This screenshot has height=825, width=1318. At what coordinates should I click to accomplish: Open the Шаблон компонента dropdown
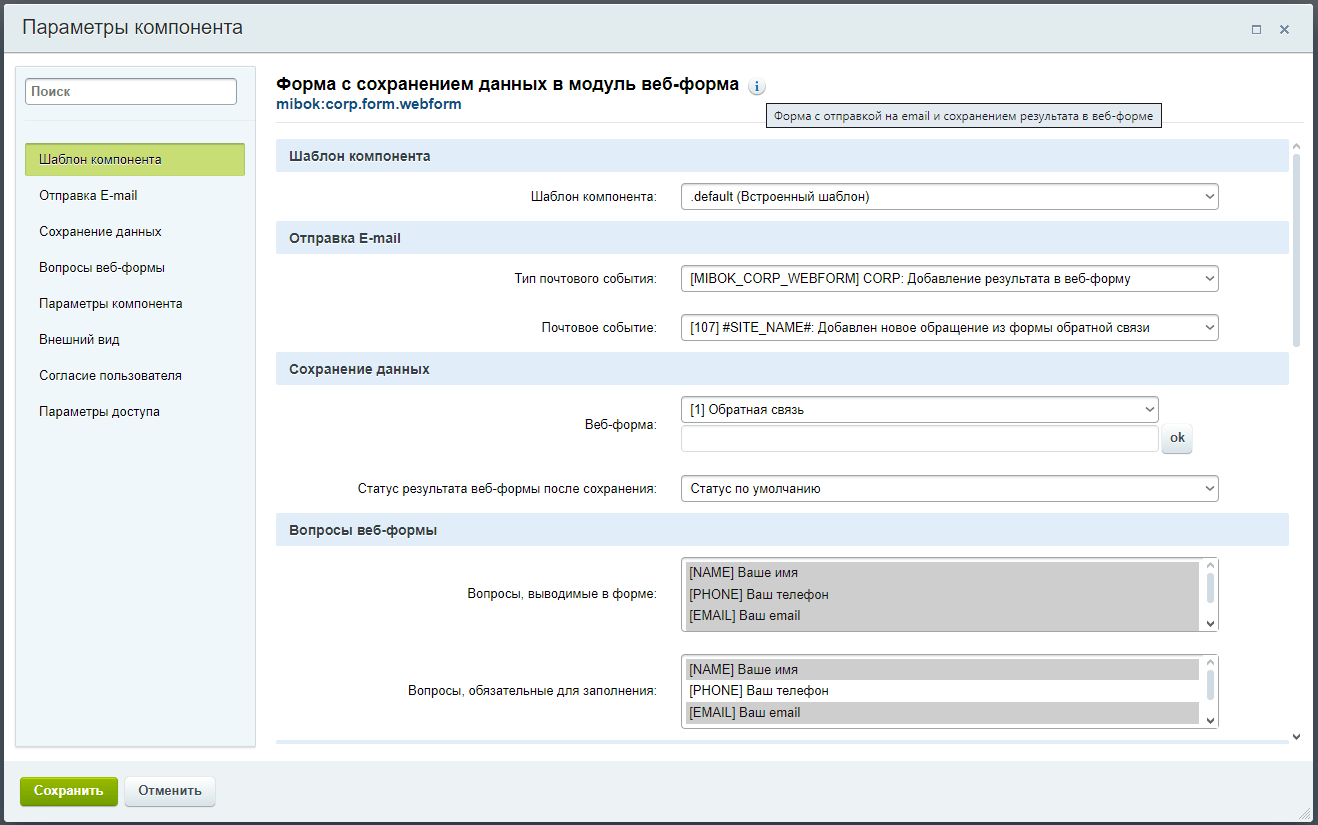[949, 197]
